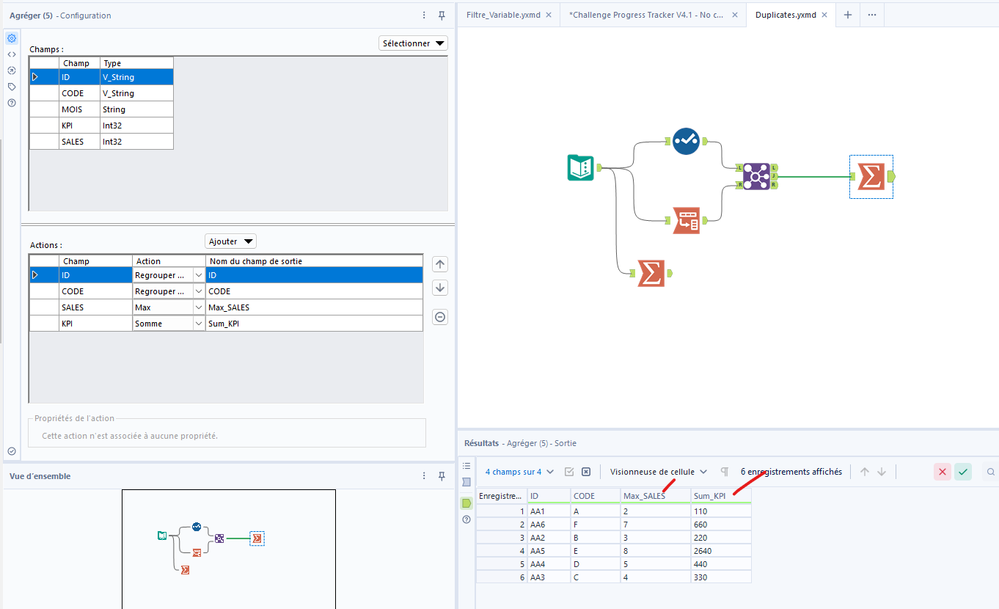Switch to Filtre_Variable.yxmd tab
Image resolution: width=999 pixels, height=609 pixels.
click(503, 15)
